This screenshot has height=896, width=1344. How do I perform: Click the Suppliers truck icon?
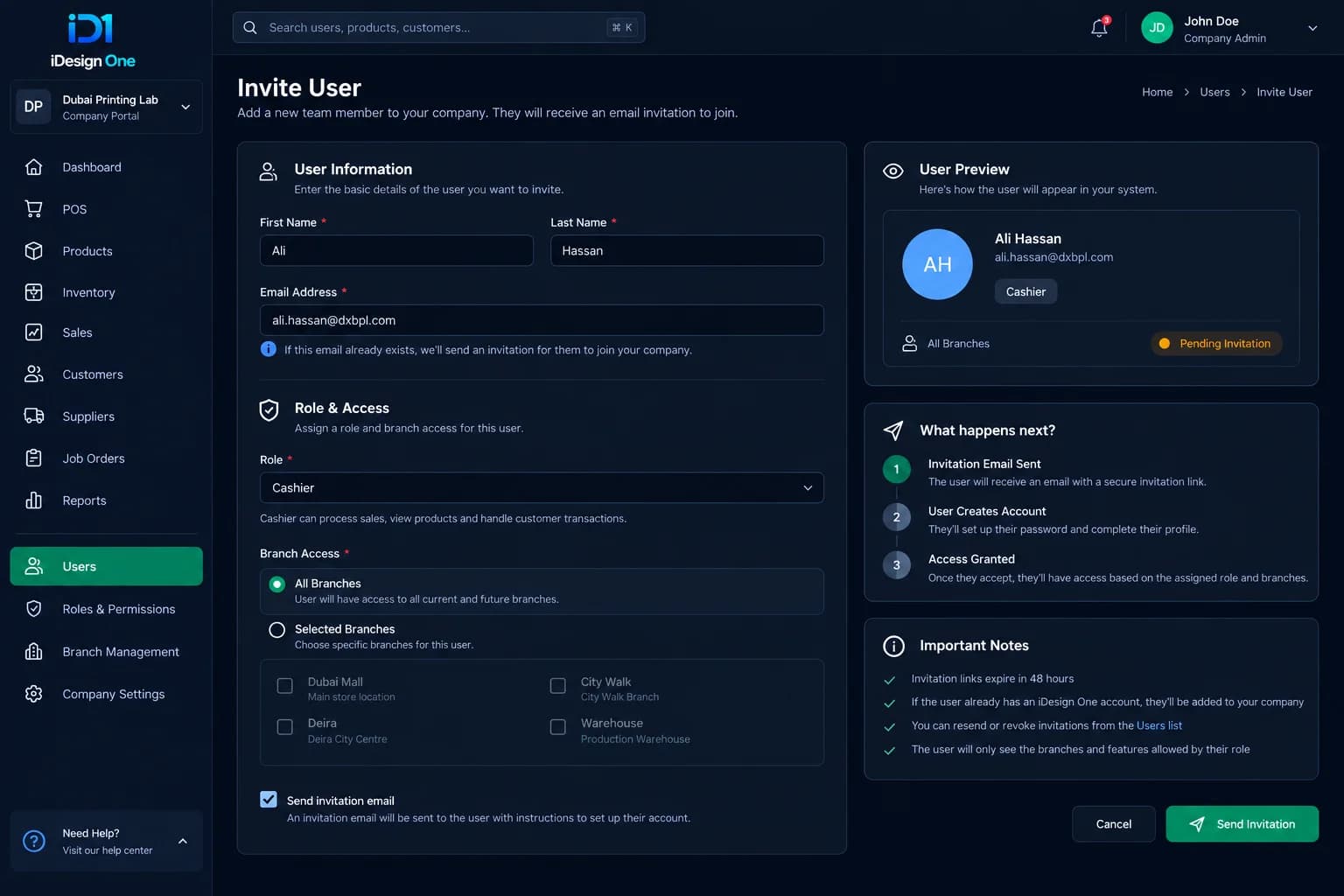tap(33, 416)
